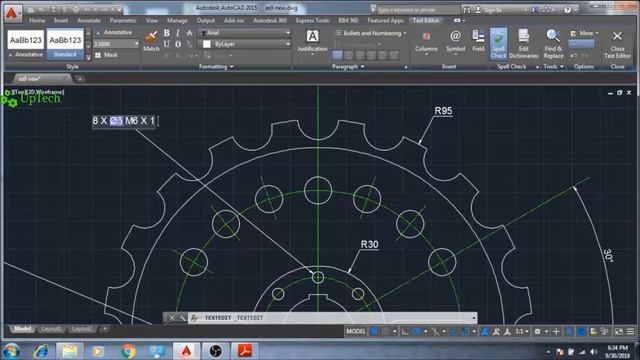The image size is (640, 360).
Task: Open the More options dropdown
Action: (x=584, y=33)
